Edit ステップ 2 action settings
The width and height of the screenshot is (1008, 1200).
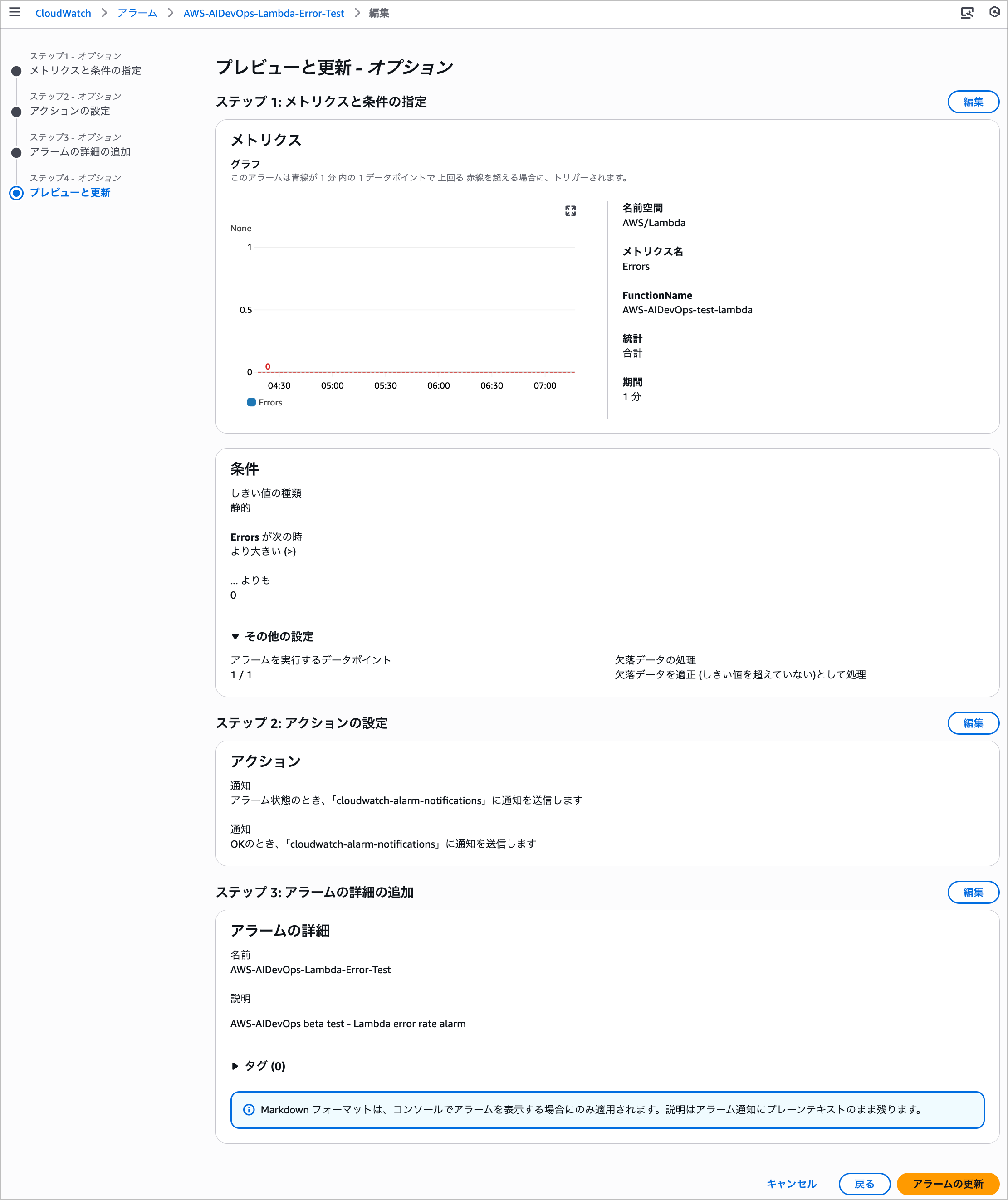coord(973,723)
